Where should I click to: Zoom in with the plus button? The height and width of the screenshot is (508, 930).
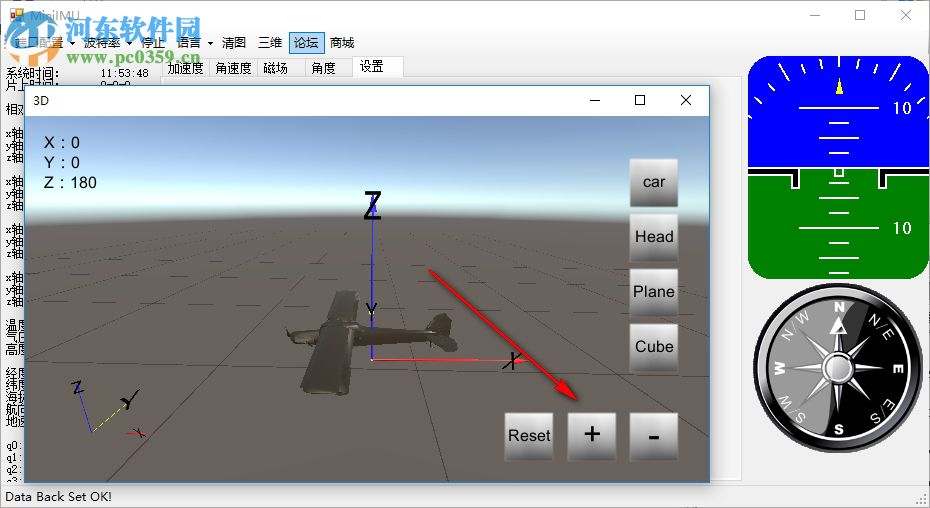(592, 436)
